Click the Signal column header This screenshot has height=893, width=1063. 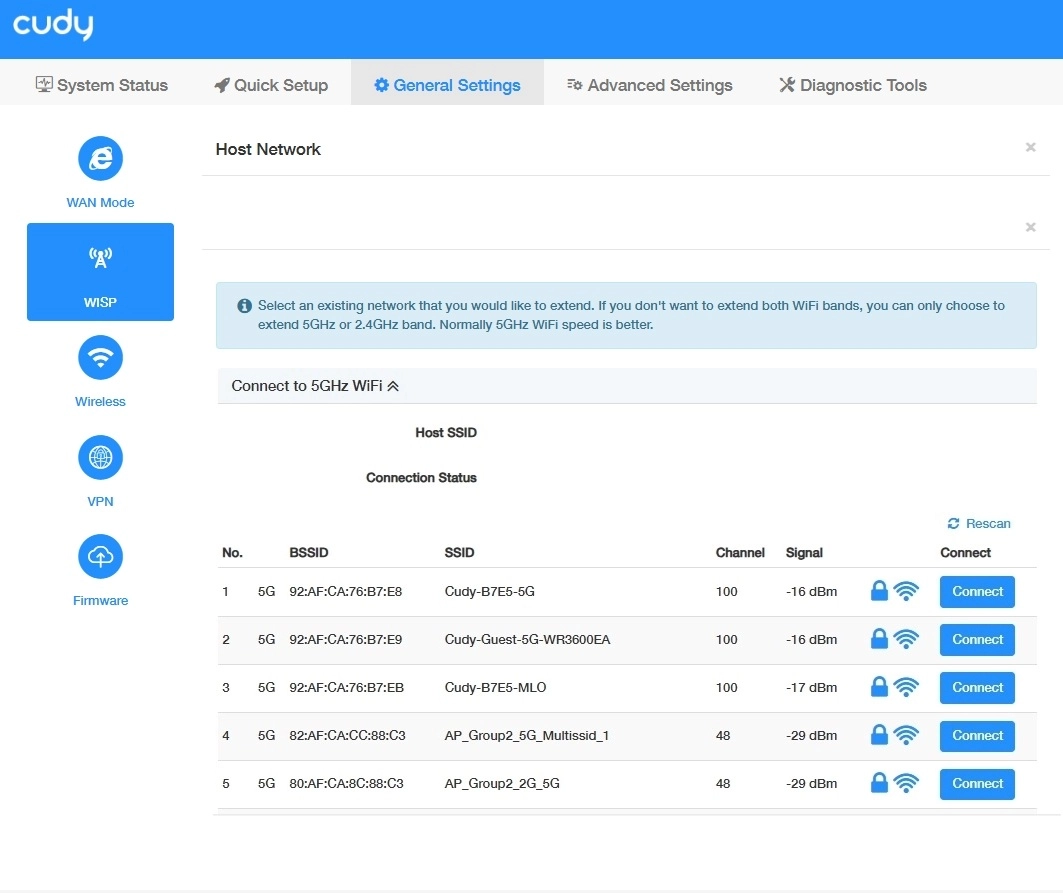(x=804, y=553)
